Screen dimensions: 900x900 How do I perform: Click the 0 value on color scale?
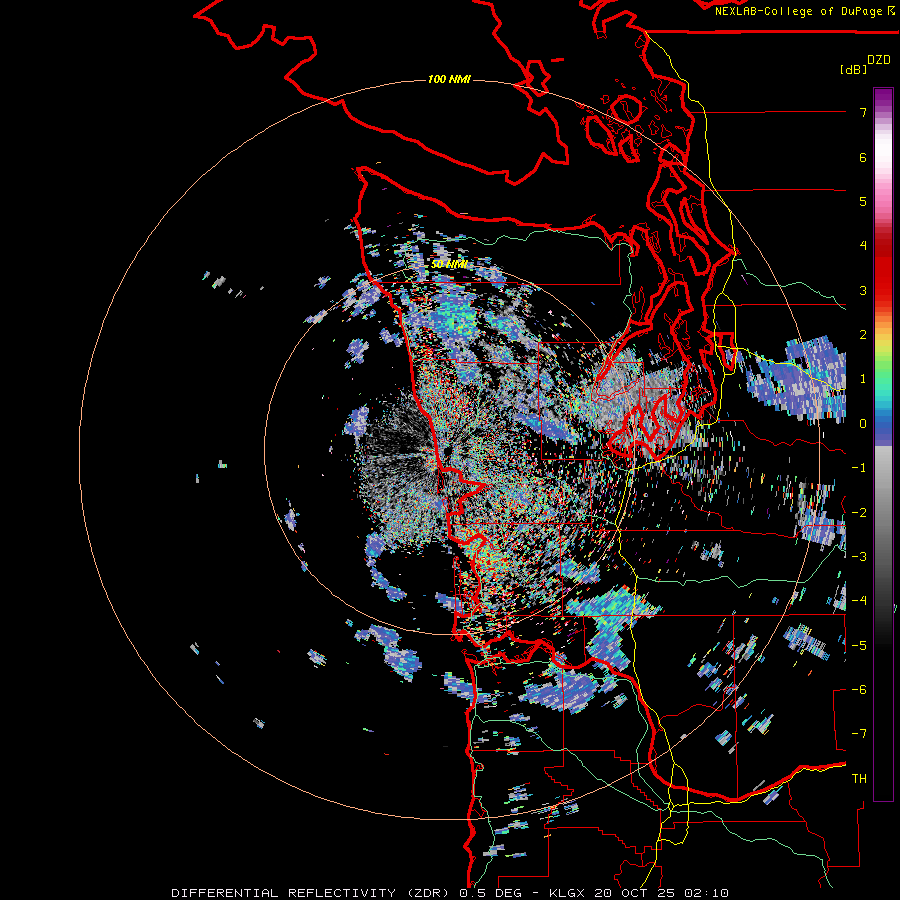(863, 424)
